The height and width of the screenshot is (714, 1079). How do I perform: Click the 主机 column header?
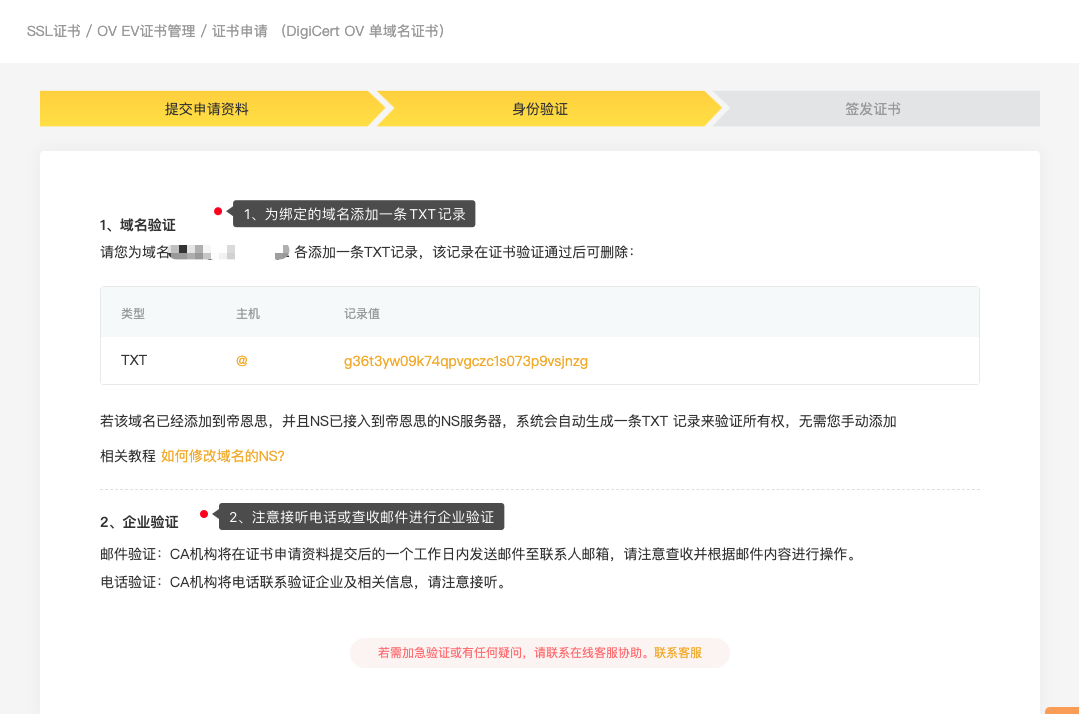(x=247, y=314)
